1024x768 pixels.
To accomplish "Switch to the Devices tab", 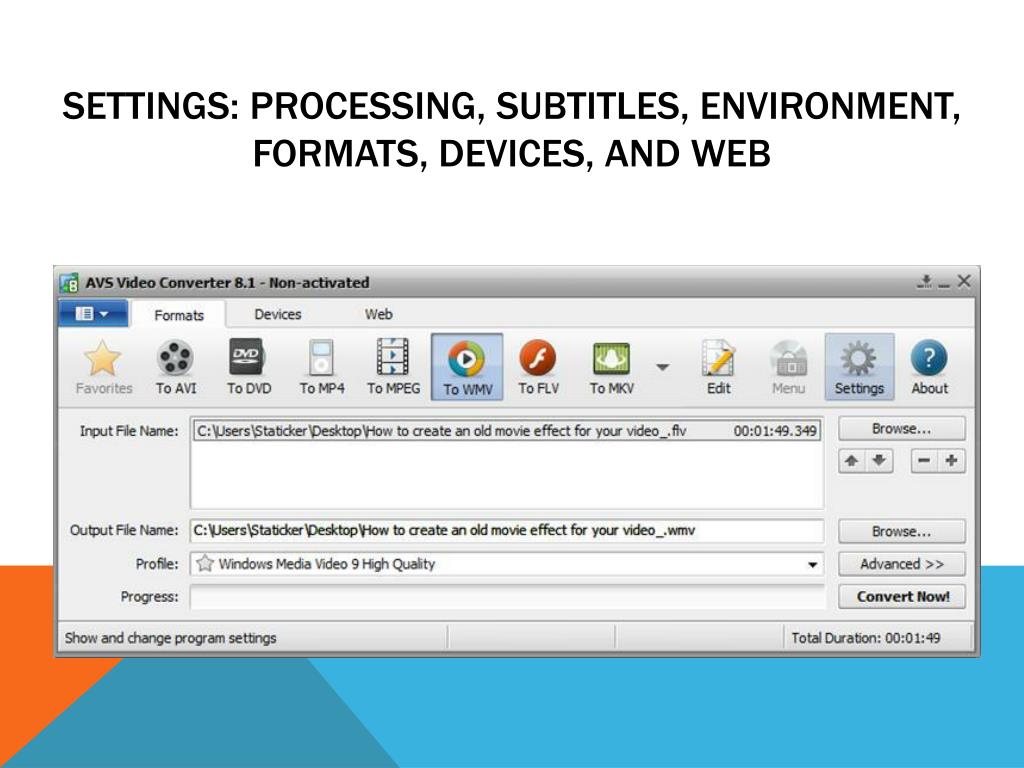I will (278, 314).
